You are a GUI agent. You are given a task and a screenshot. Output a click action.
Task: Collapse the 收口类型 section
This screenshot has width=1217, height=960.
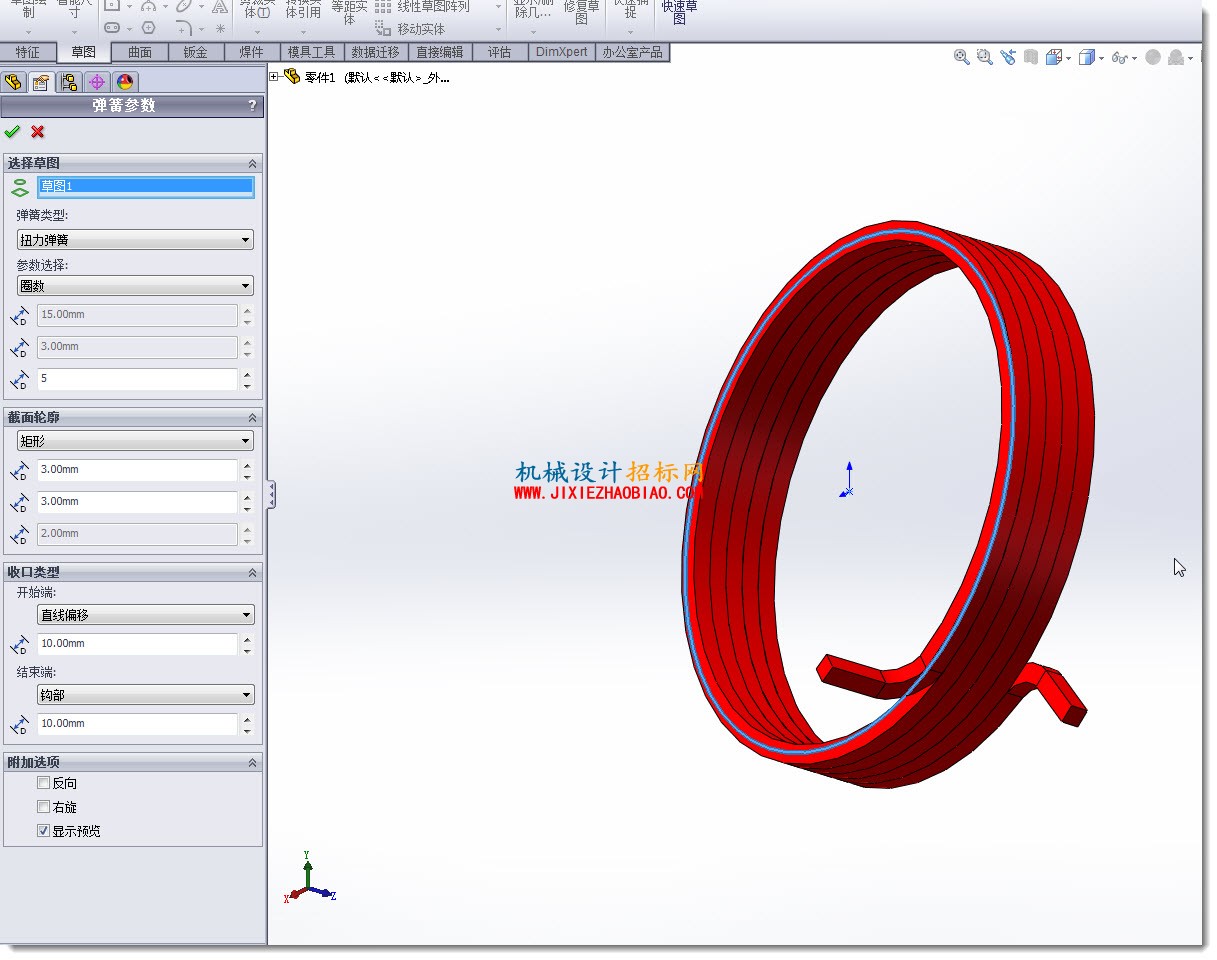(252, 572)
